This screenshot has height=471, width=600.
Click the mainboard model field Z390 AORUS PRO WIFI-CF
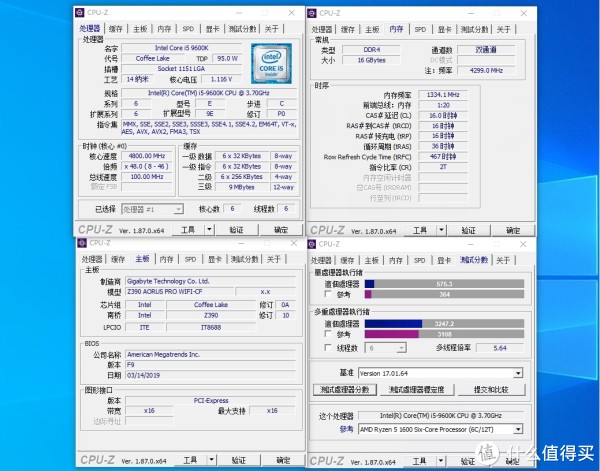click(179, 292)
